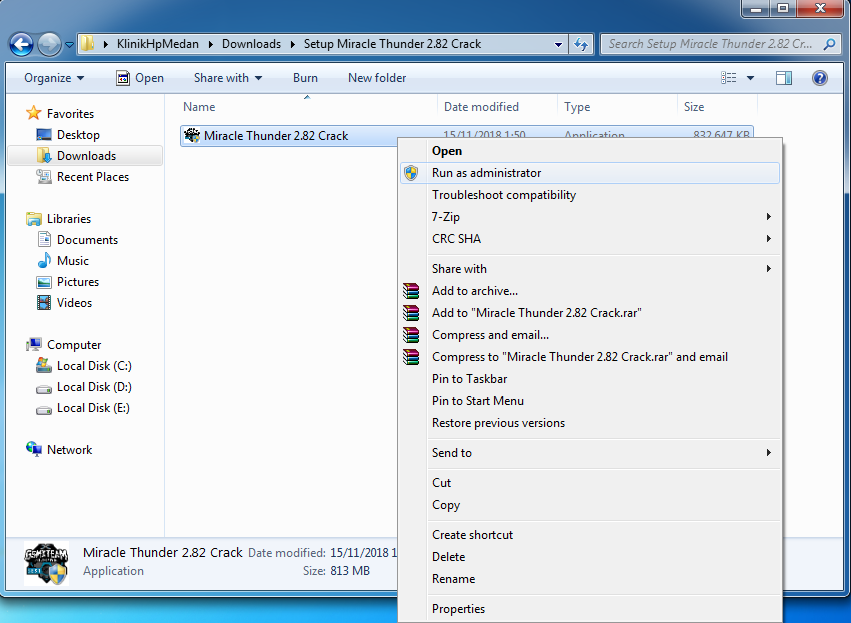Choose Create shortcut
The image size is (851, 623).
coord(590,535)
